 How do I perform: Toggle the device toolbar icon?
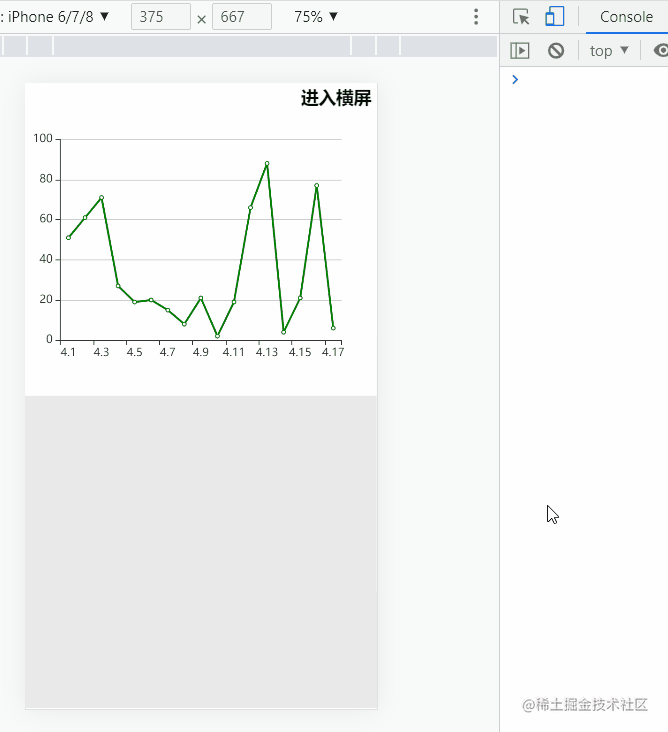tap(554, 17)
